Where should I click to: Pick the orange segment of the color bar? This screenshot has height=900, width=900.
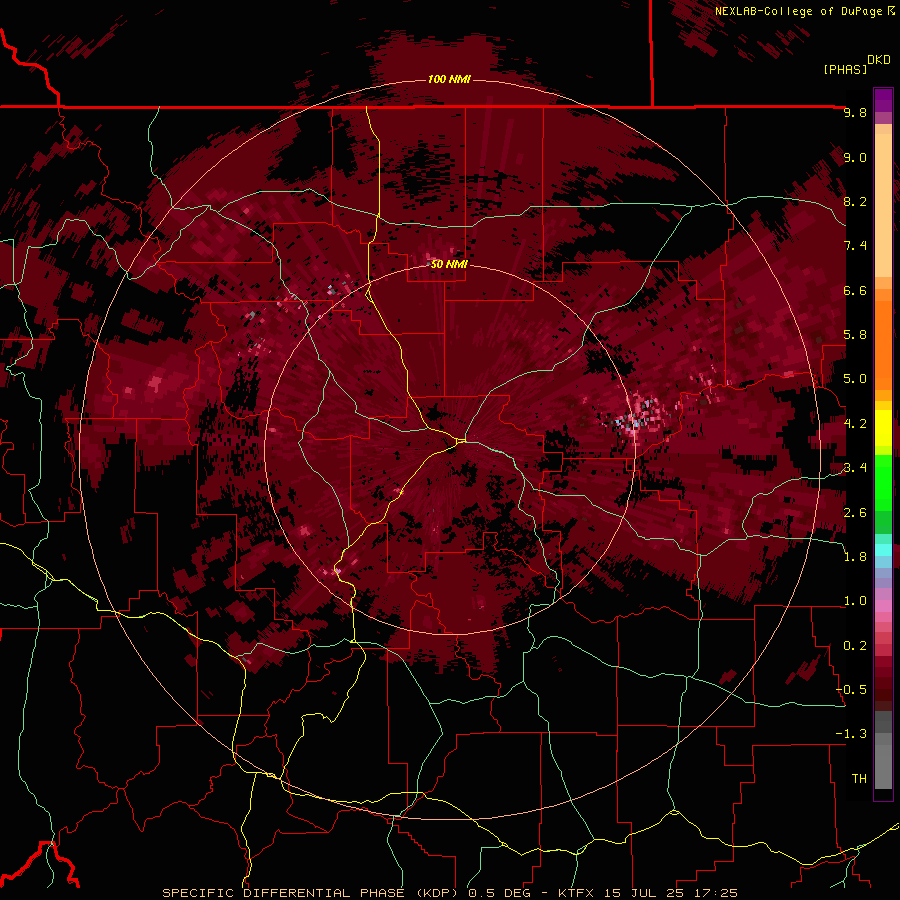[883, 344]
